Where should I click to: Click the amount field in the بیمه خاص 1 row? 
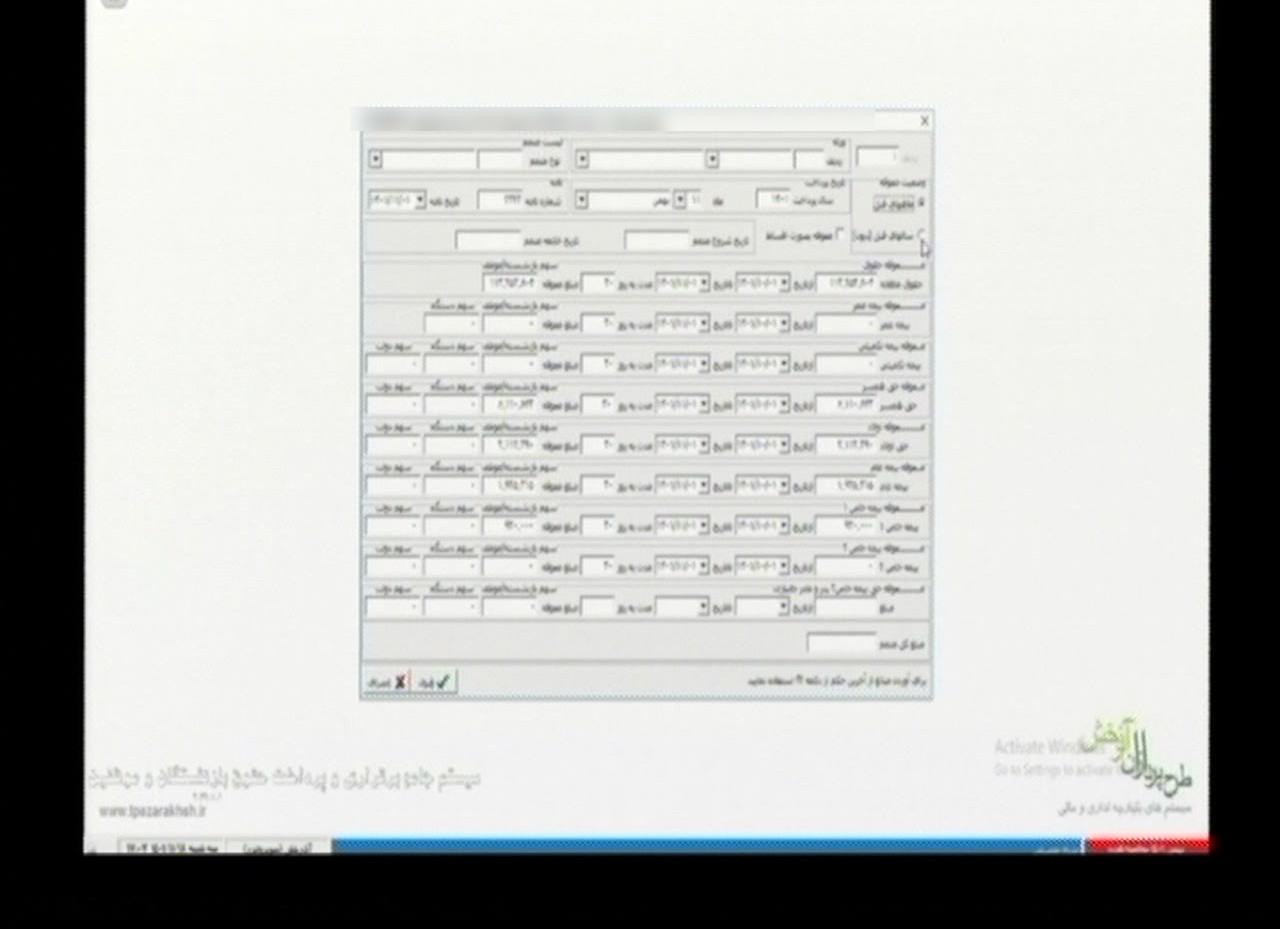[x=846, y=526]
